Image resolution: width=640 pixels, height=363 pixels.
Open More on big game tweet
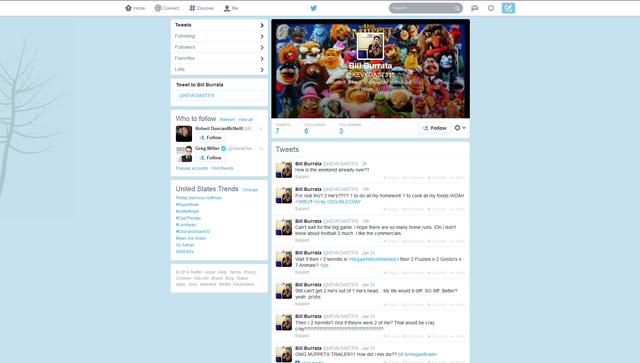coord(458,241)
